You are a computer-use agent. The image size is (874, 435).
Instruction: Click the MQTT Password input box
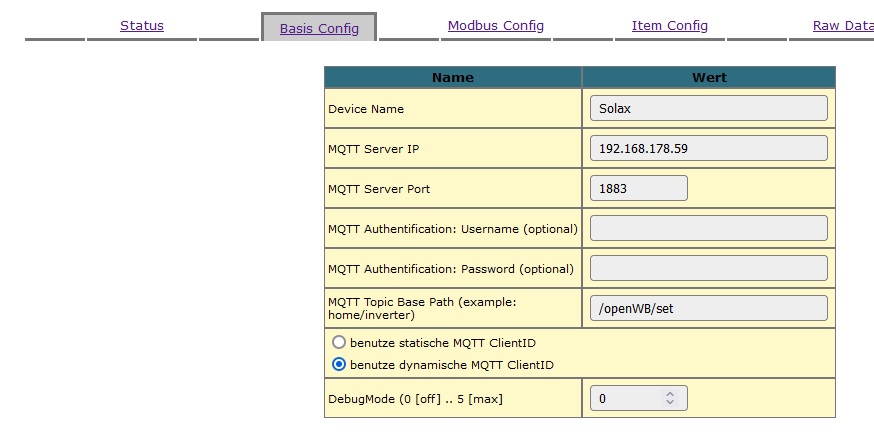click(x=708, y=268)
